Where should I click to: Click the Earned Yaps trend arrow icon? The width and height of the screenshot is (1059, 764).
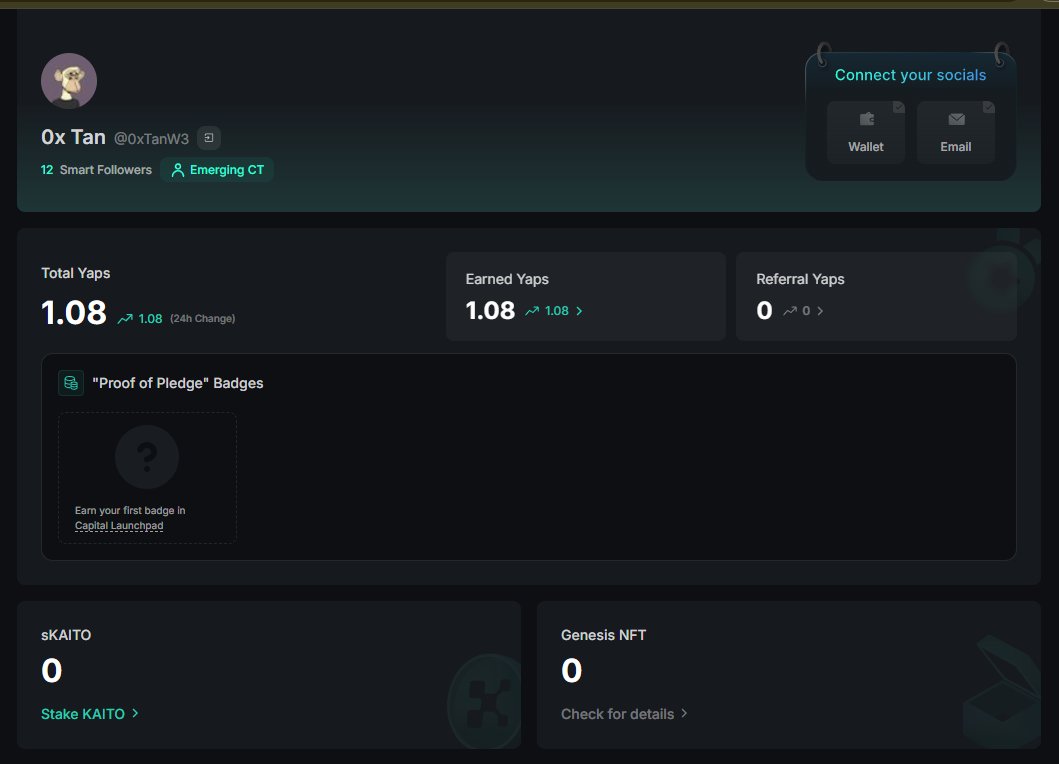point(532,311)
